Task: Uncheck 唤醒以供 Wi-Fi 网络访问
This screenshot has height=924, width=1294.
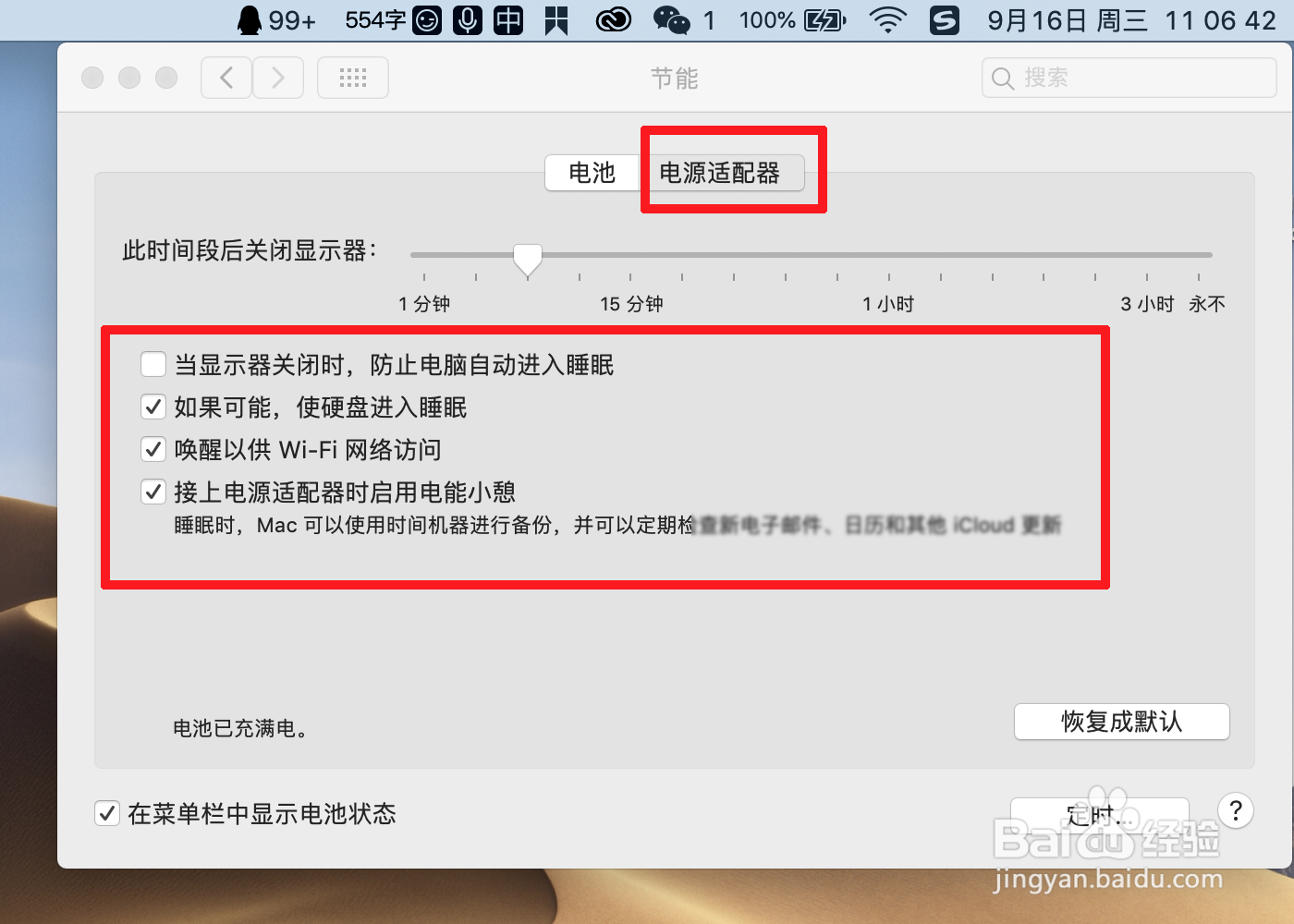Action: click(x=153, y=449)
